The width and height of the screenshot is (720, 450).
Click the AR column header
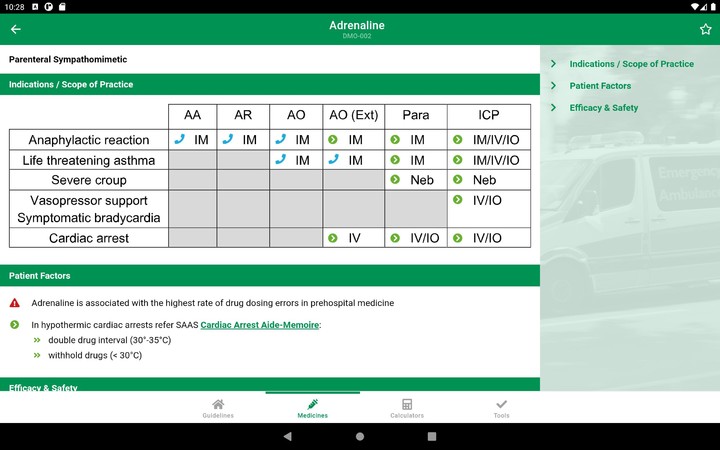pyautogui.click(x=243, y=115)
